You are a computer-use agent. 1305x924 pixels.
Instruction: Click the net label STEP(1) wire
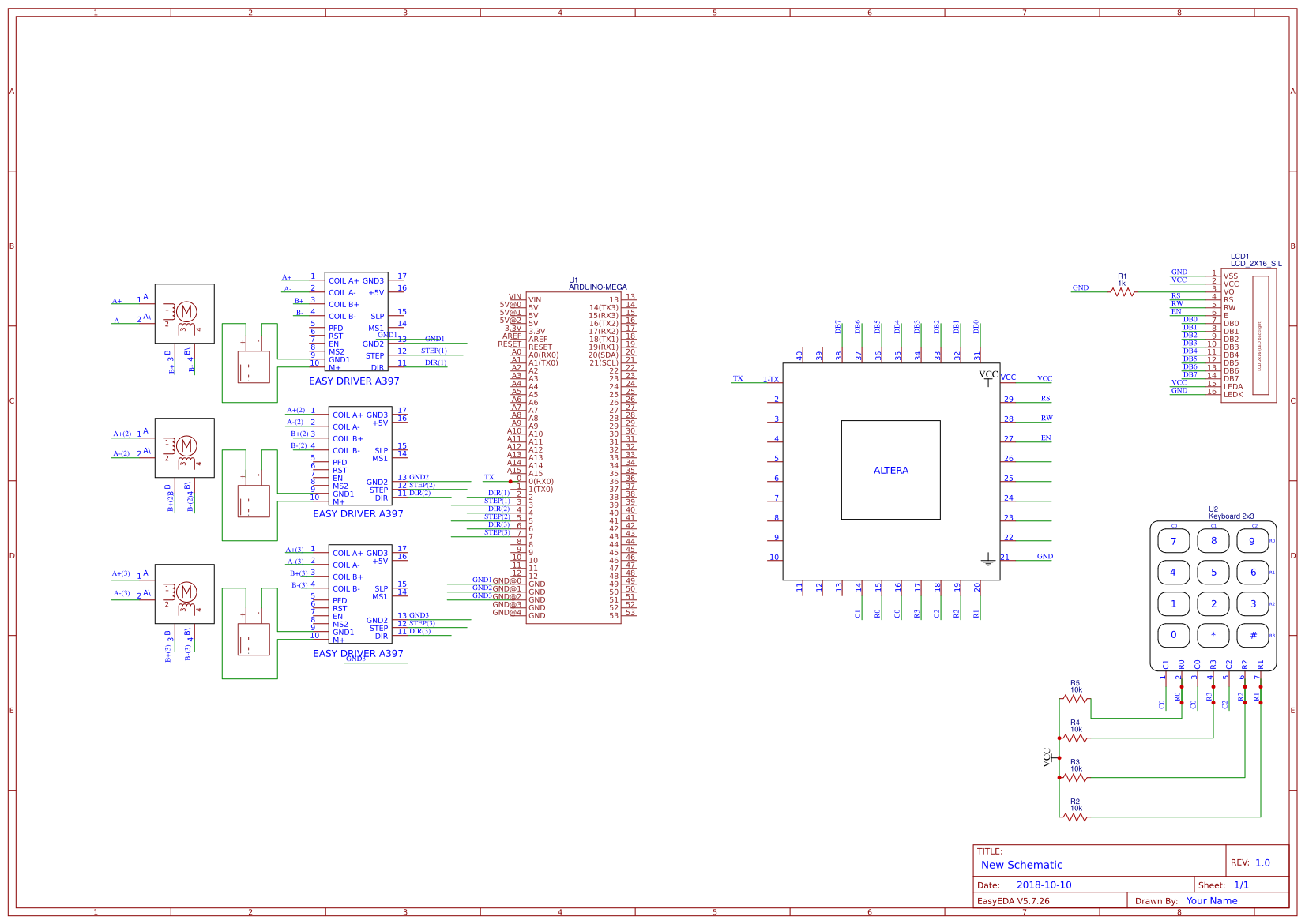coord(433,351)
